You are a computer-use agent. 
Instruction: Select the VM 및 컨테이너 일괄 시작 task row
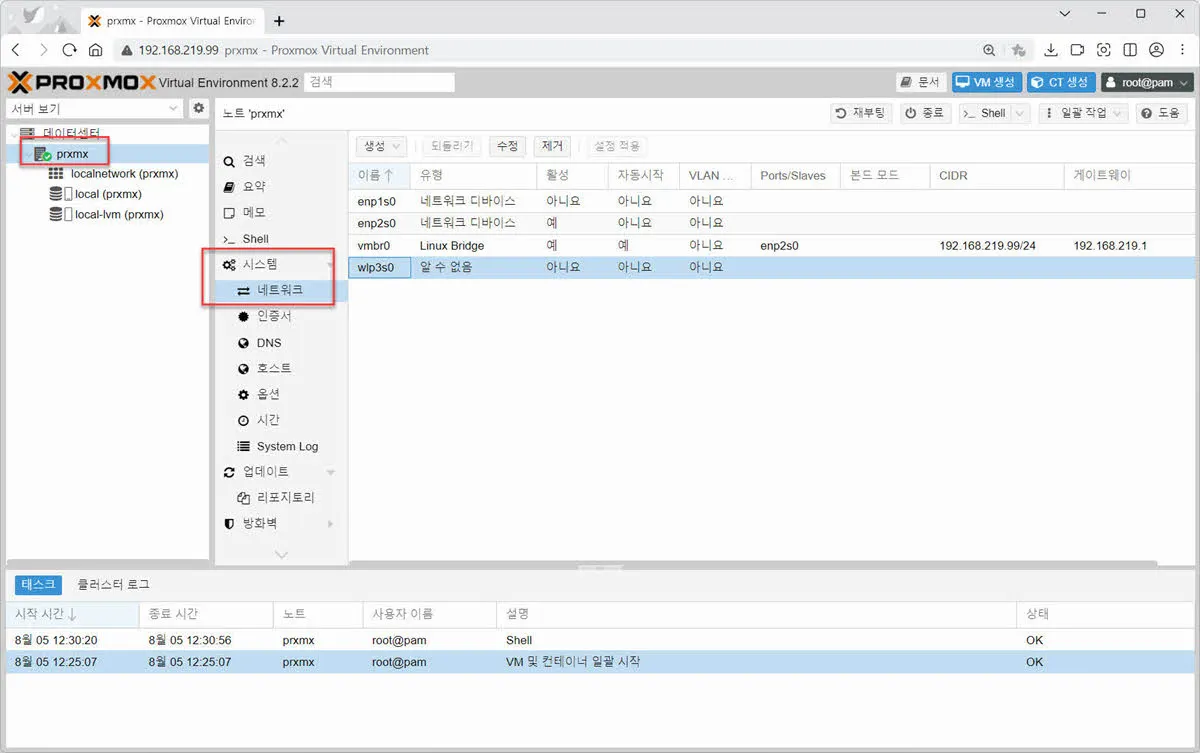600,662
